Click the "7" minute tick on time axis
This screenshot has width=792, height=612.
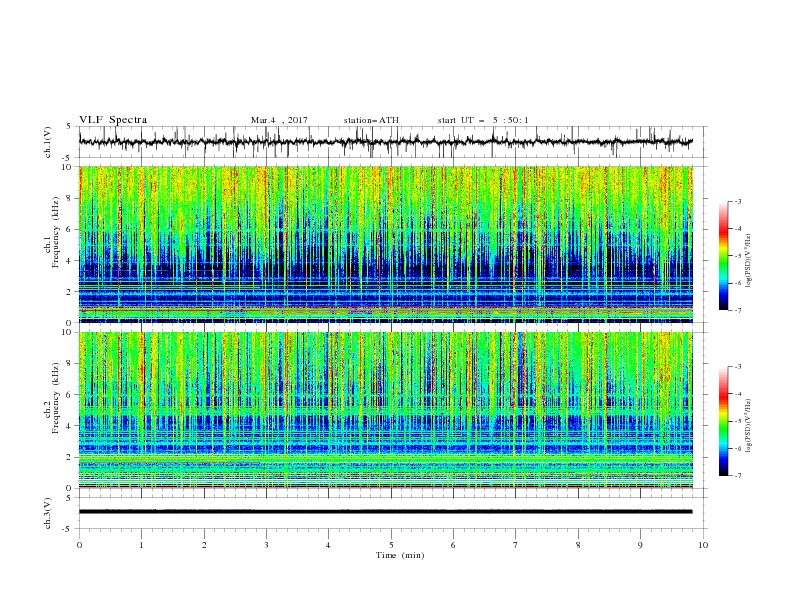point(516,545)
